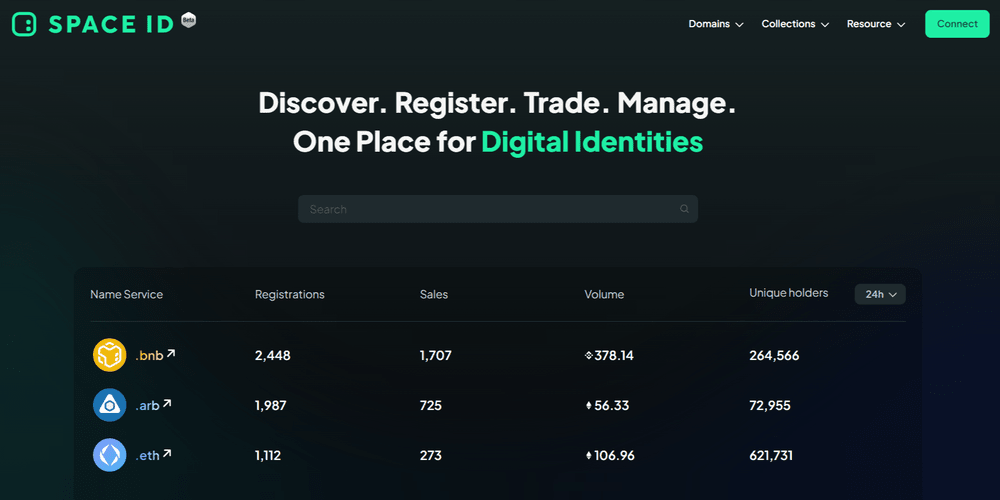Click the .arb coin icon
1000x500 pixels.
coord(110,405)
